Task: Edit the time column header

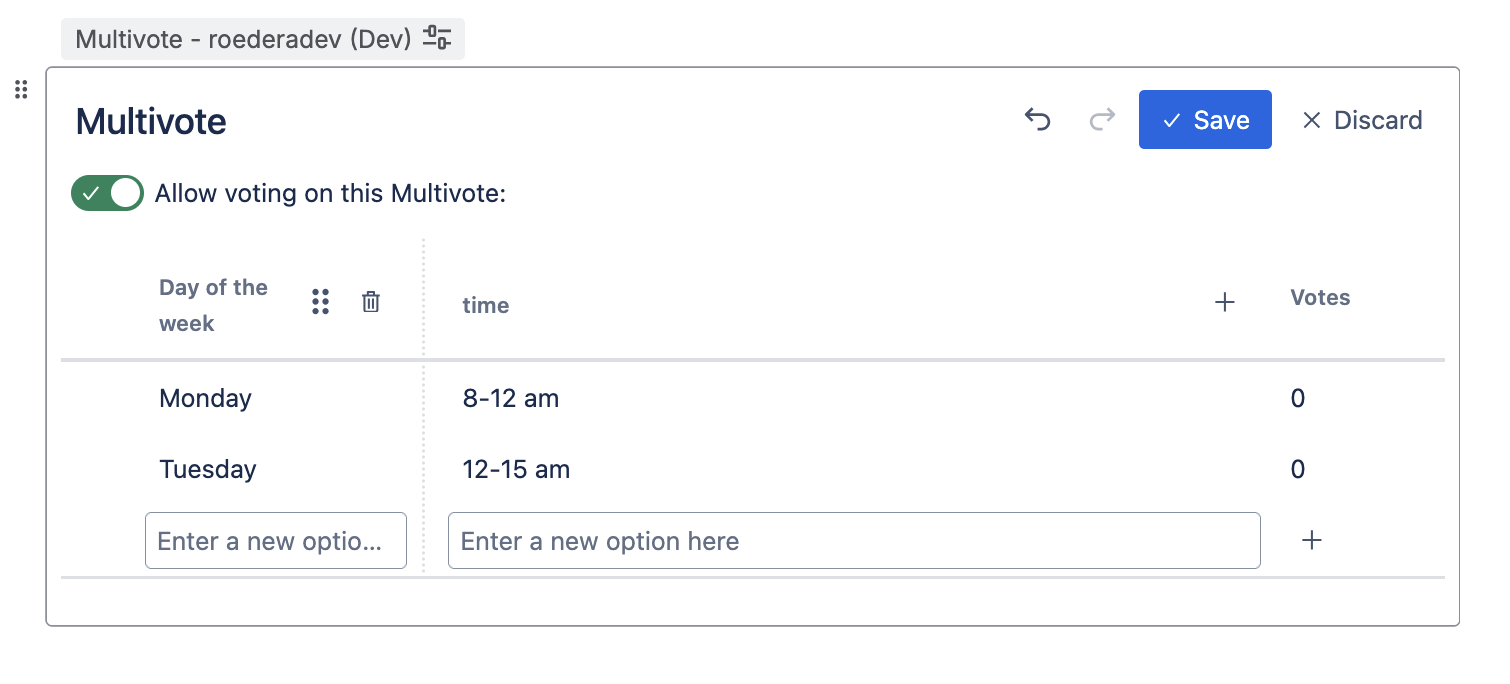Action: pos(486,306)
